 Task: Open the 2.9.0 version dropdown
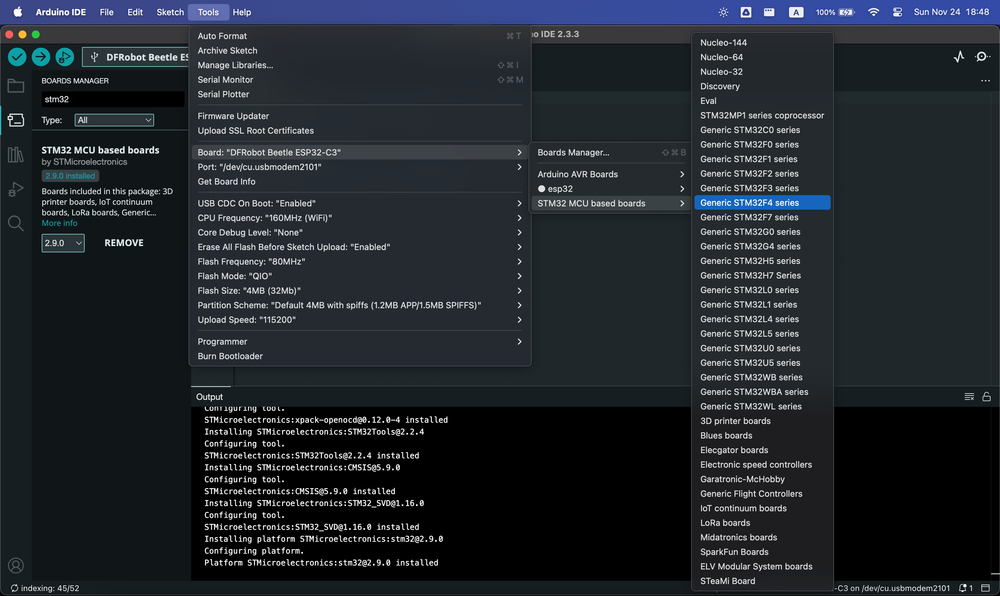63,243
